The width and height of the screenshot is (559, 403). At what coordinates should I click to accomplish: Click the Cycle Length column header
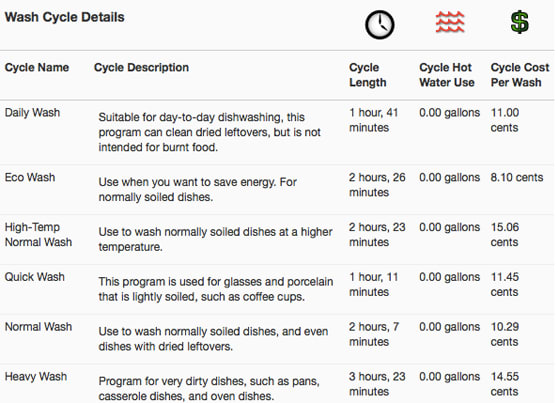tap(368, 75)
